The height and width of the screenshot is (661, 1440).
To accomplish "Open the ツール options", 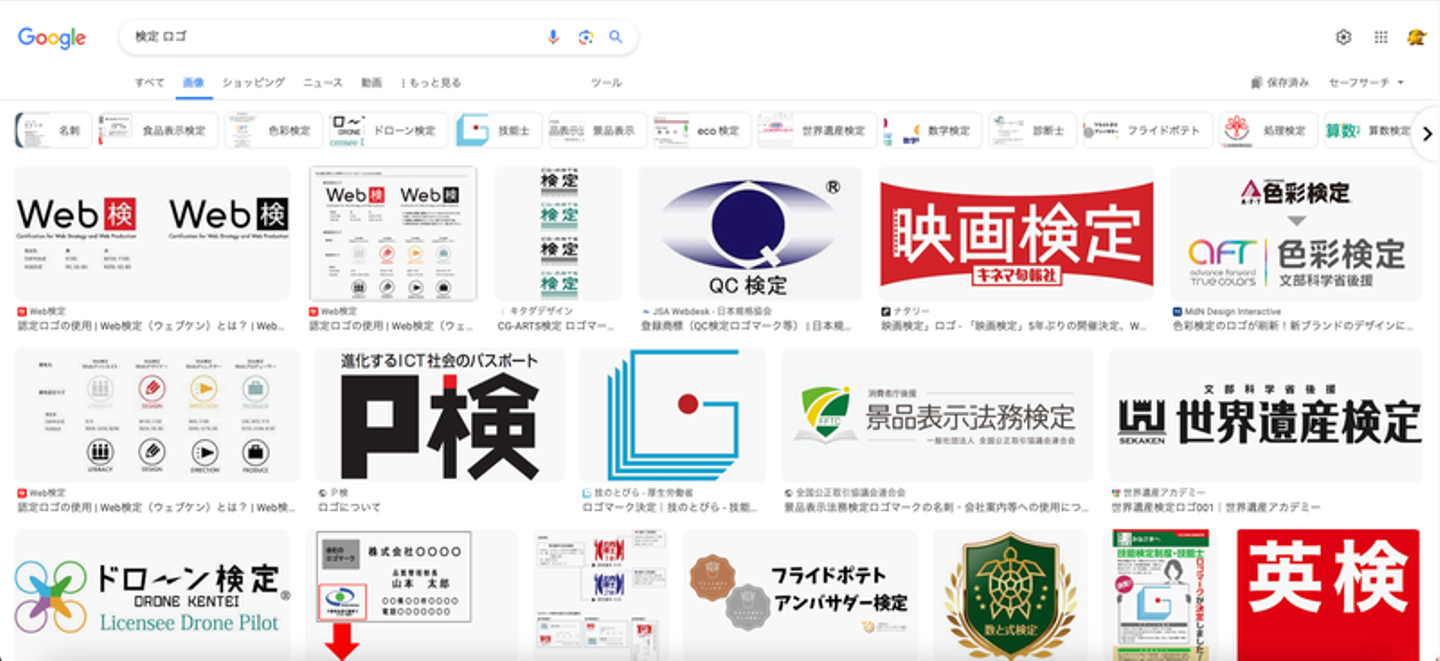I will click(x=606, y=83).
